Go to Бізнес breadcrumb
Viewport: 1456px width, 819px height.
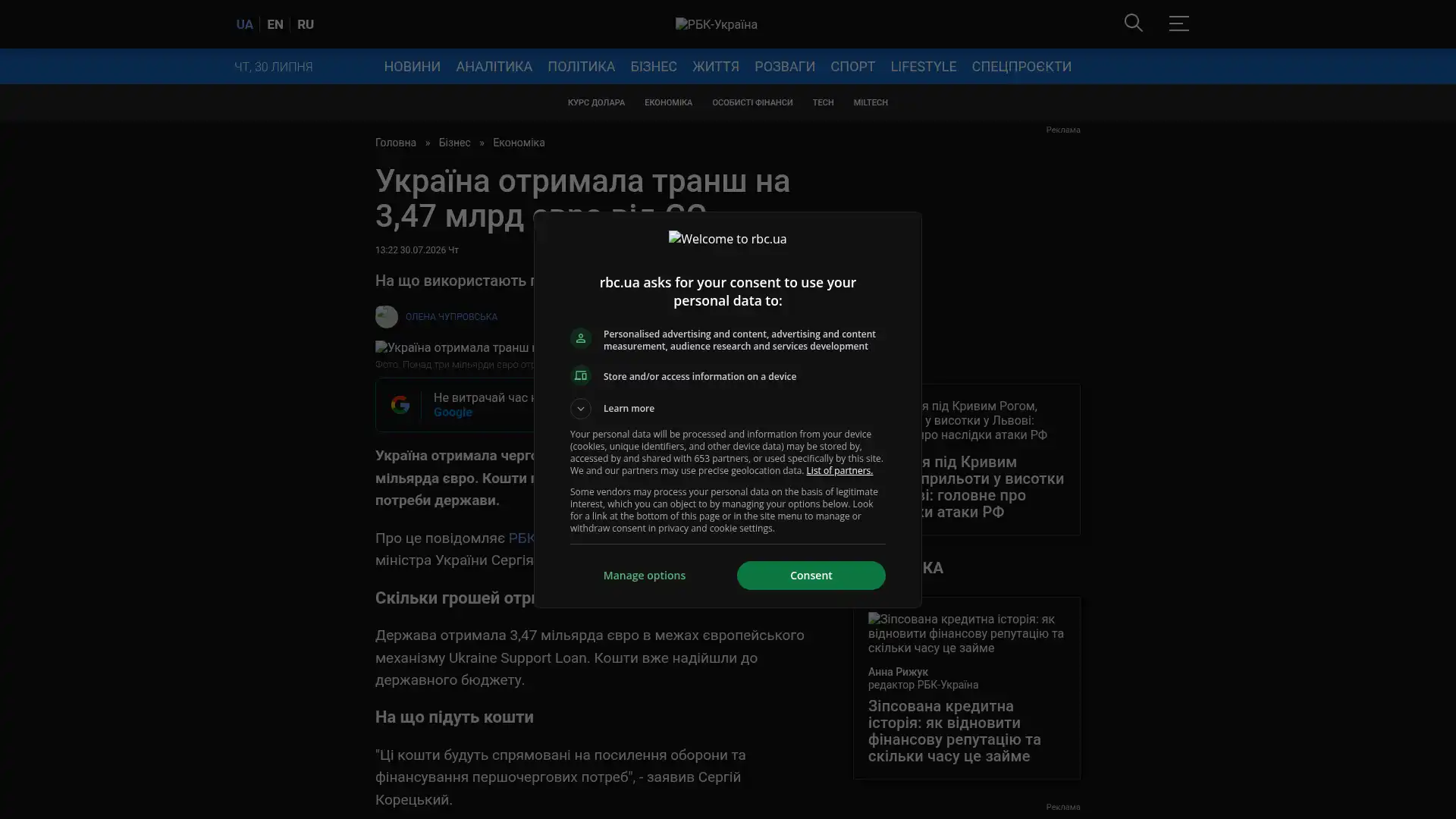pyautogui.click(x=454, y=143)
